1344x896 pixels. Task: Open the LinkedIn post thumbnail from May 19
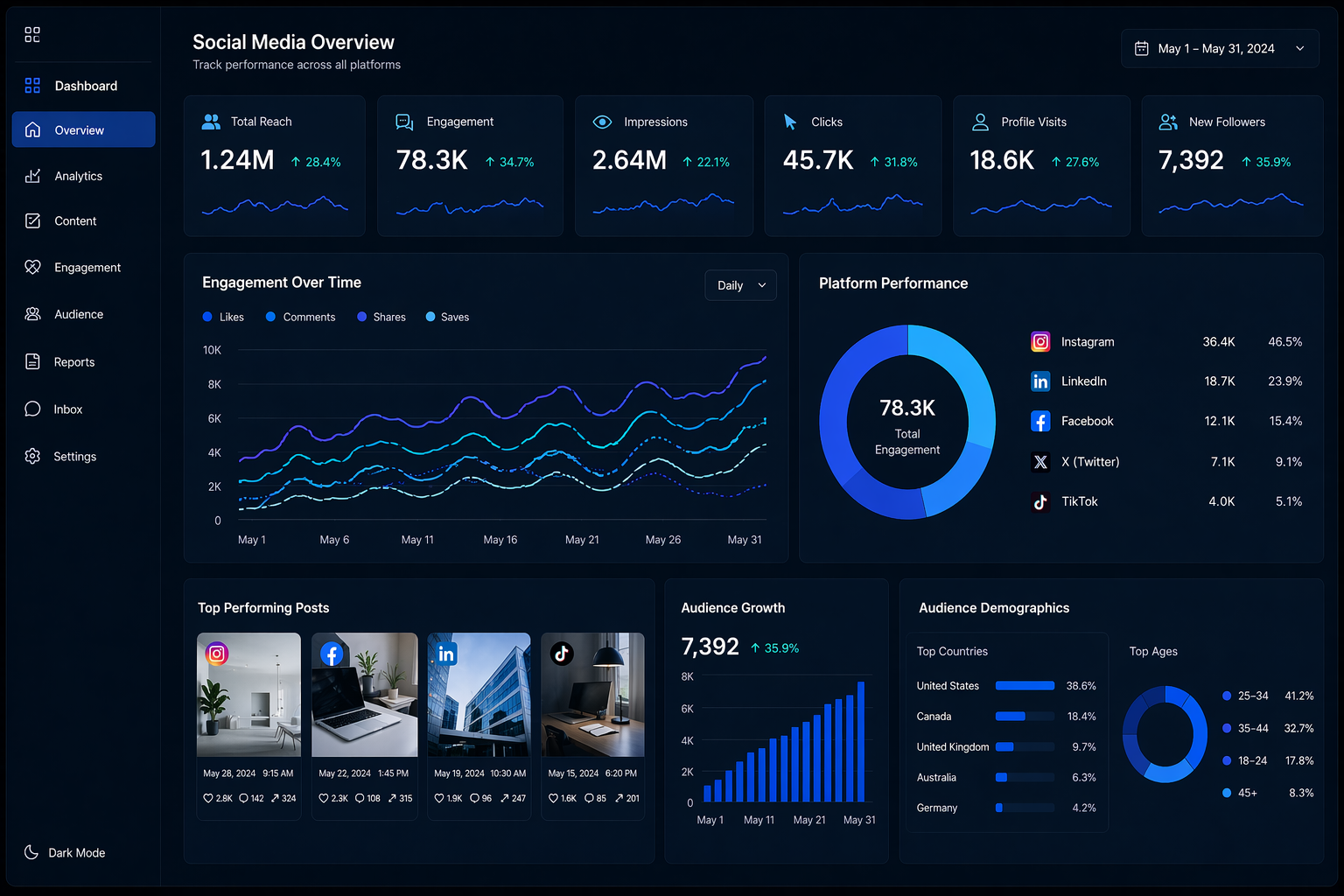479,695
